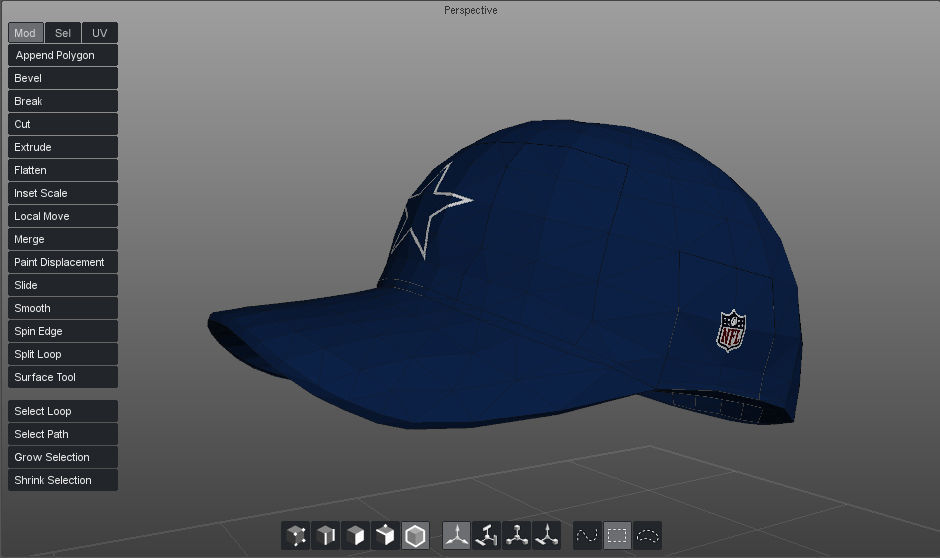Viewport: 940px width, 558px height.
Task: Select face component mode cube icon
Action: coord(355,535)
